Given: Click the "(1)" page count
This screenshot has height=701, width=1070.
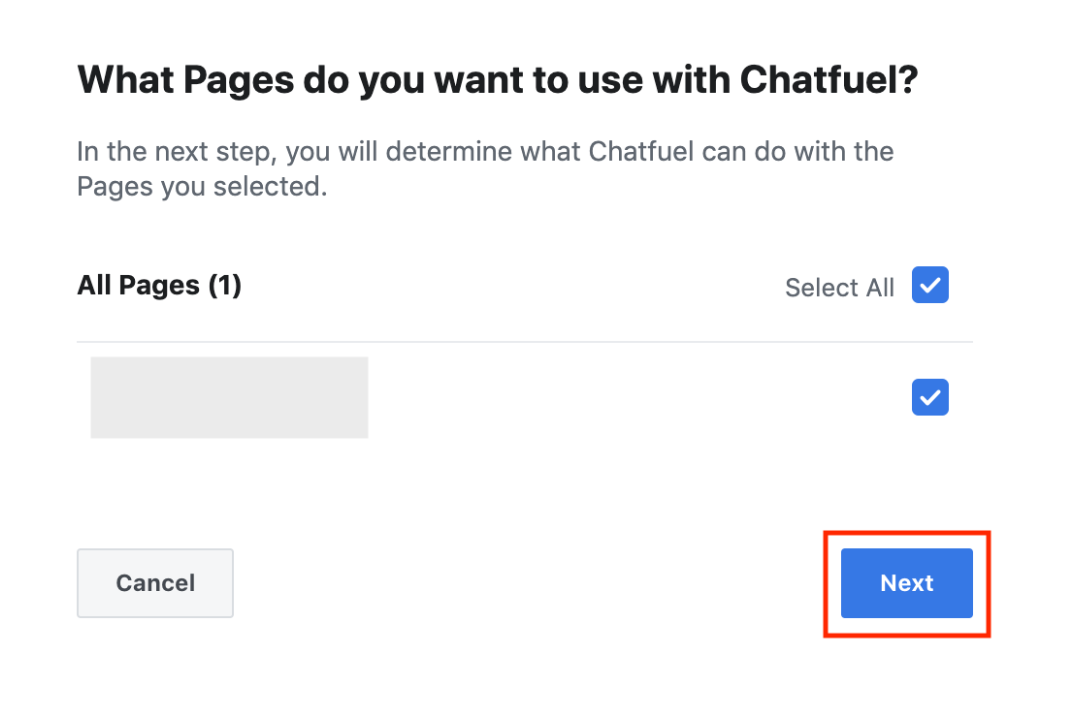Looking at the screenshot, I should tap(225, 285).
